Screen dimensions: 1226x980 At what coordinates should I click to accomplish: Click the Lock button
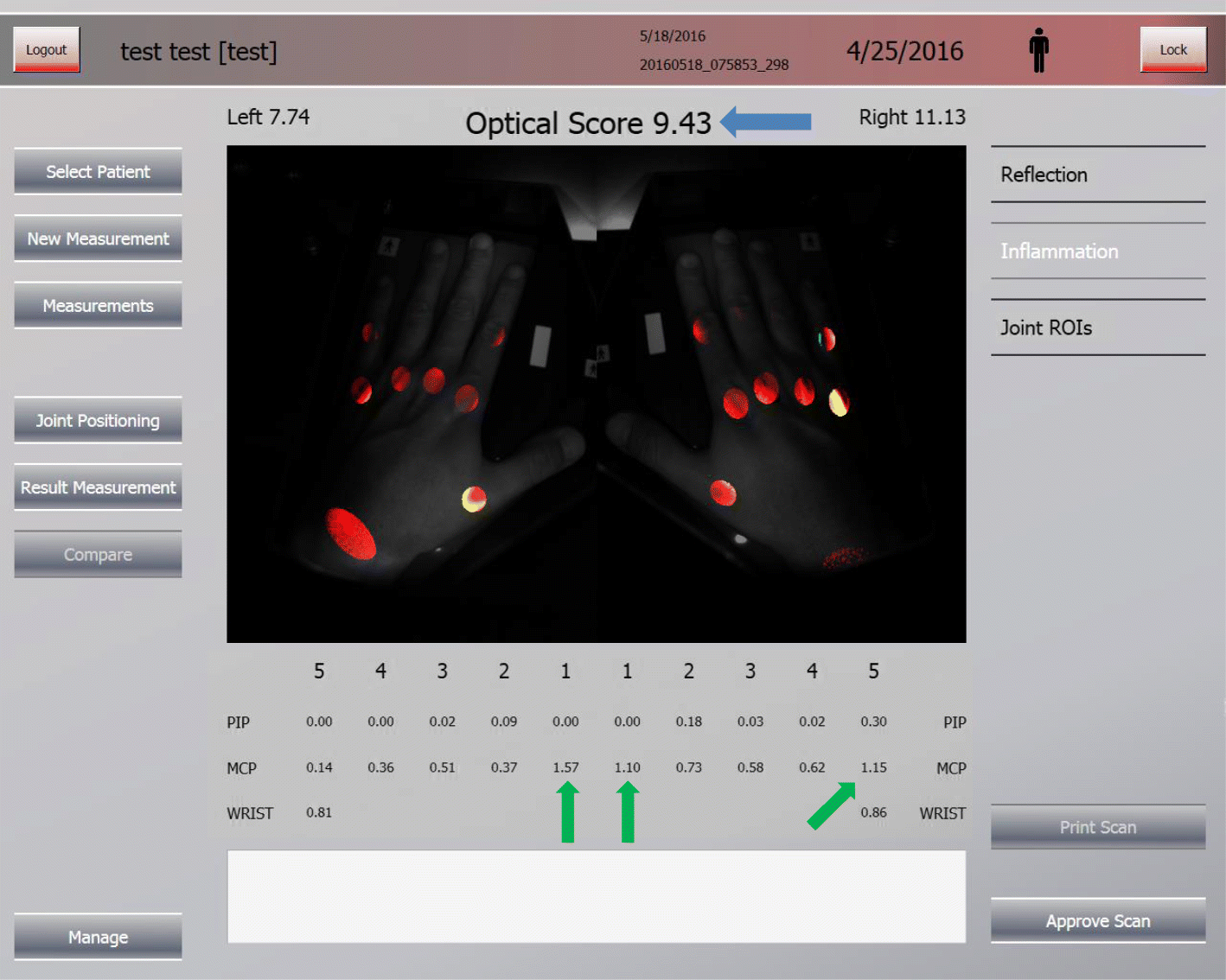point(1173,49)
